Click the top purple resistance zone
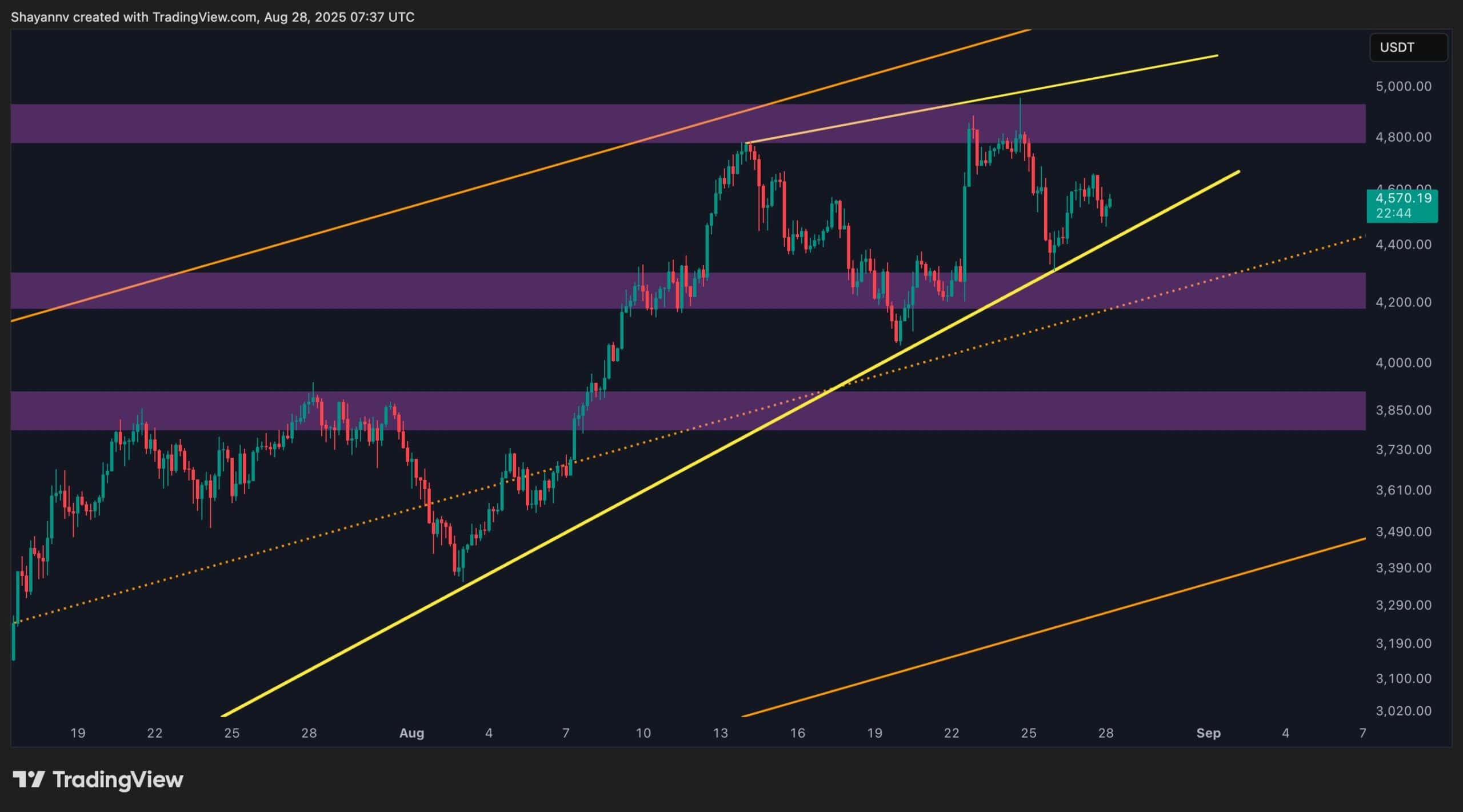Viewport: 1463px width, 812px height. [400, 123]
